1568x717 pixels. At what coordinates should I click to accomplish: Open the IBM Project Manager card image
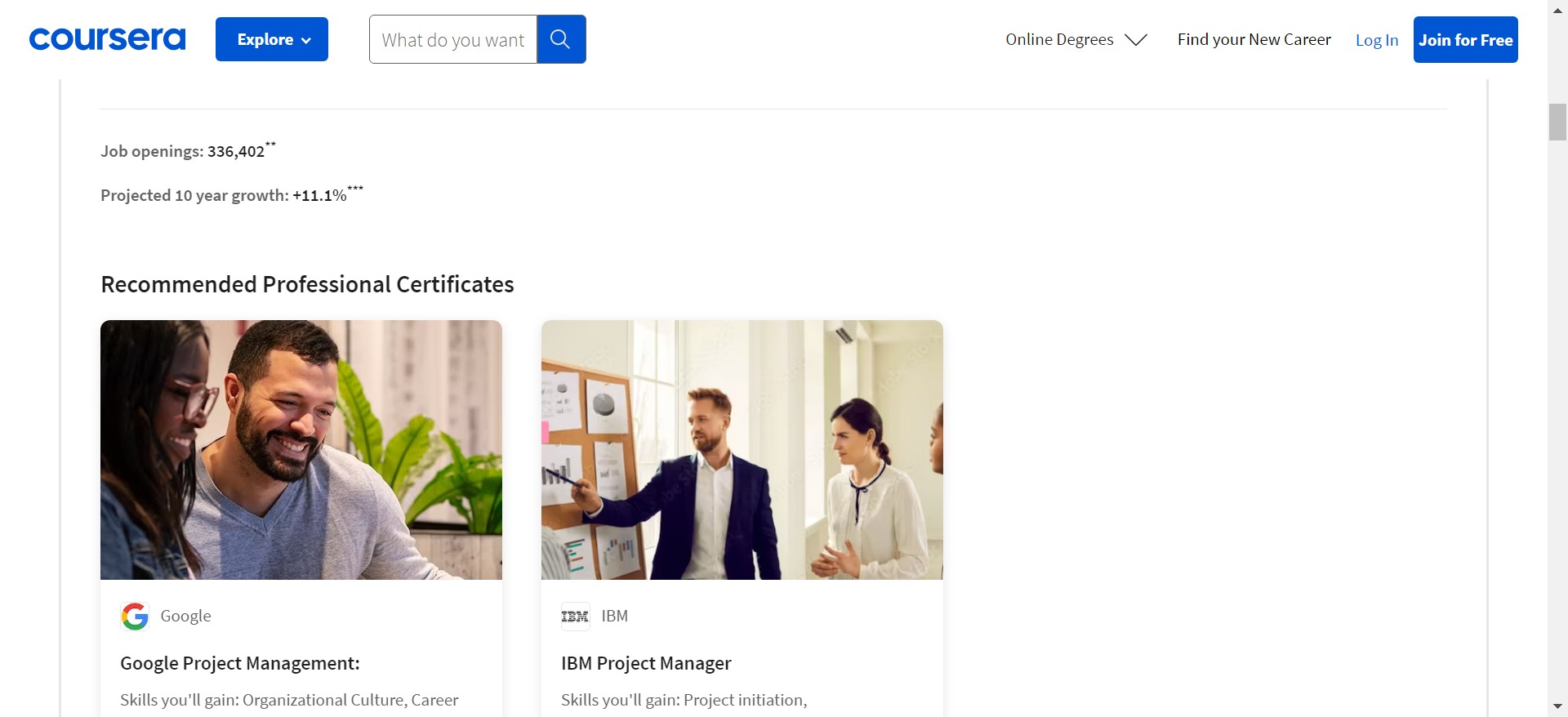tap(742, 450)
